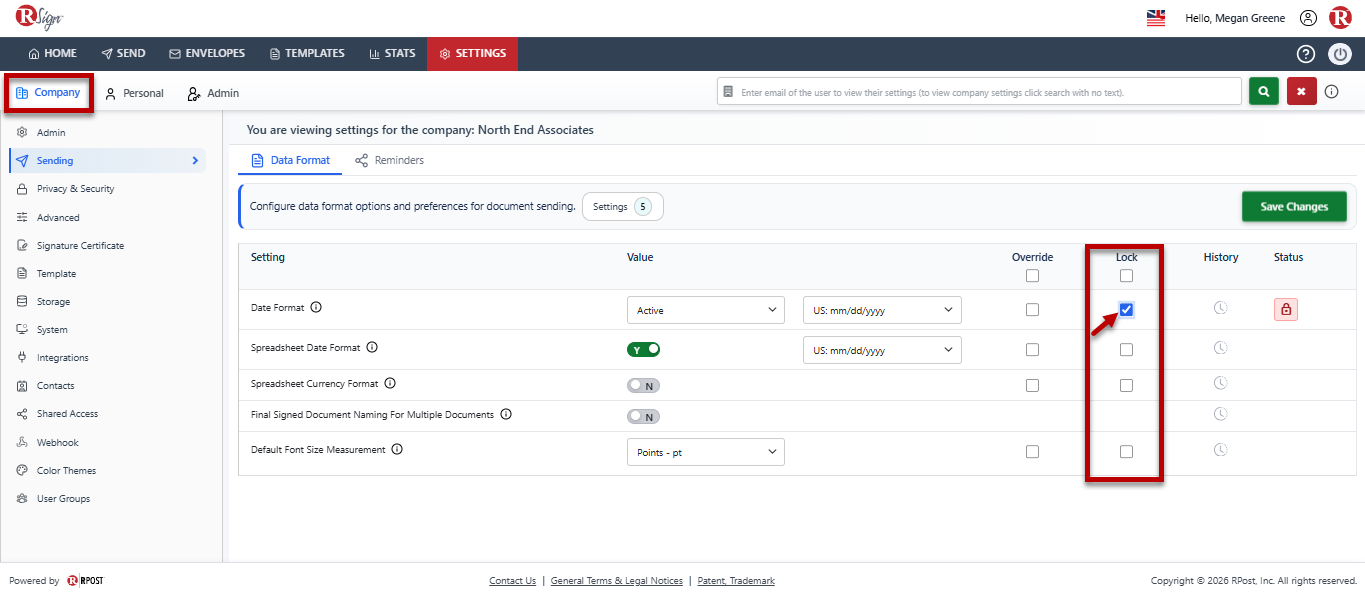Click the red clear search X button
This screenshot has height=597, width=1365.
point(1301,91)
